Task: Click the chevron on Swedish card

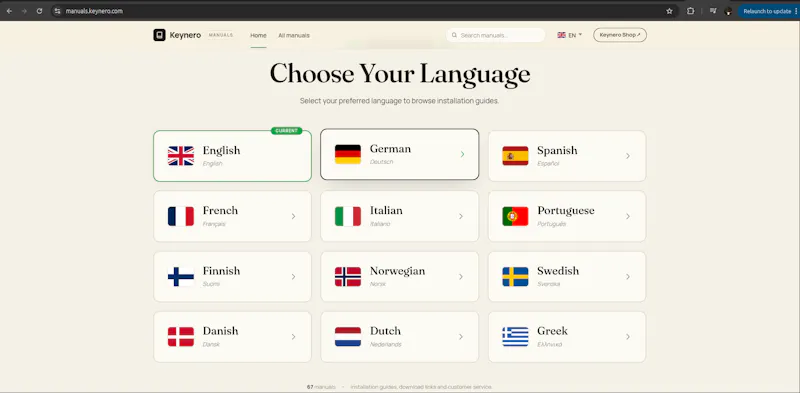Action: 628,277
